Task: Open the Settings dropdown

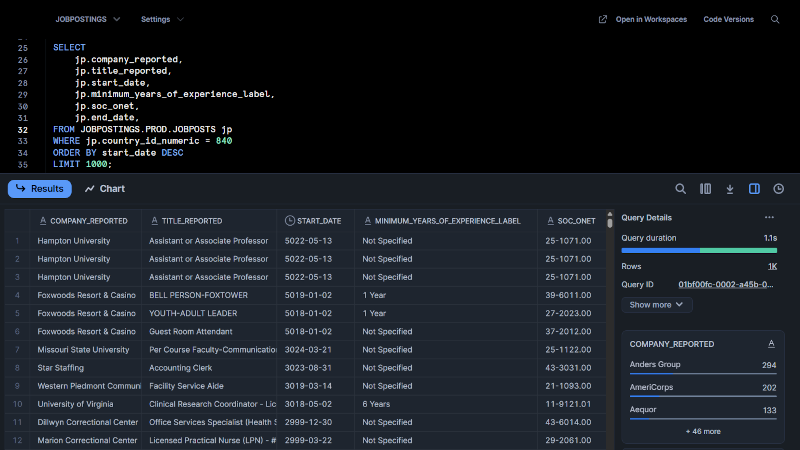Action: (x=162, y=19)
